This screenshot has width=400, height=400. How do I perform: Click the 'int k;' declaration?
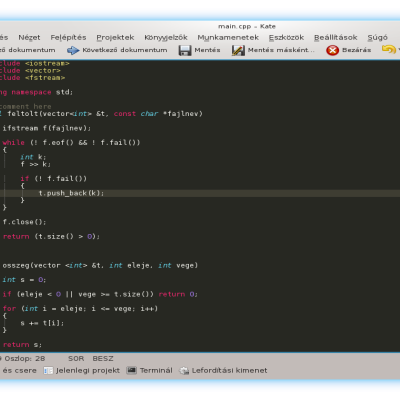point(33,157)
